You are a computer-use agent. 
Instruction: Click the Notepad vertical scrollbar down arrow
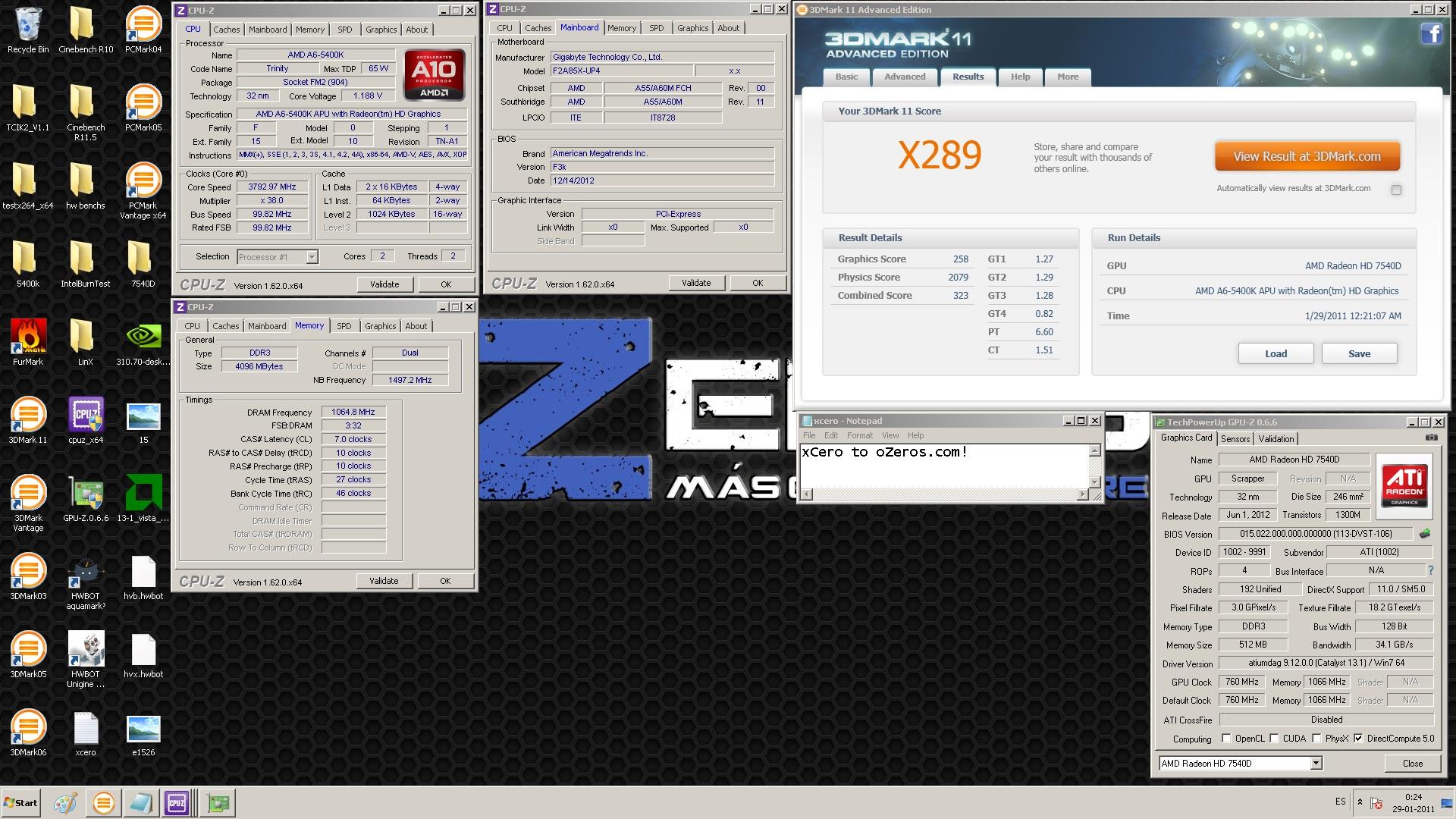click(1094, 482)
